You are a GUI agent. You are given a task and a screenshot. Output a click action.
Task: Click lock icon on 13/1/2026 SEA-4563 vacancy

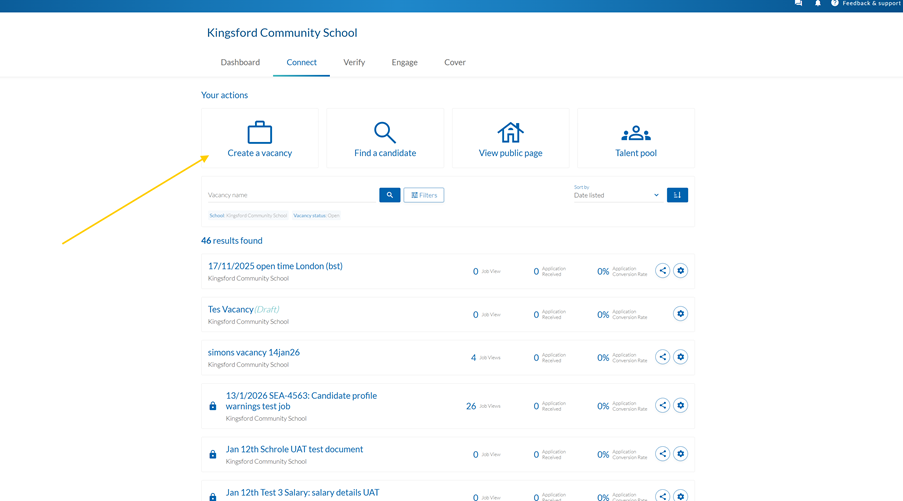213,406
